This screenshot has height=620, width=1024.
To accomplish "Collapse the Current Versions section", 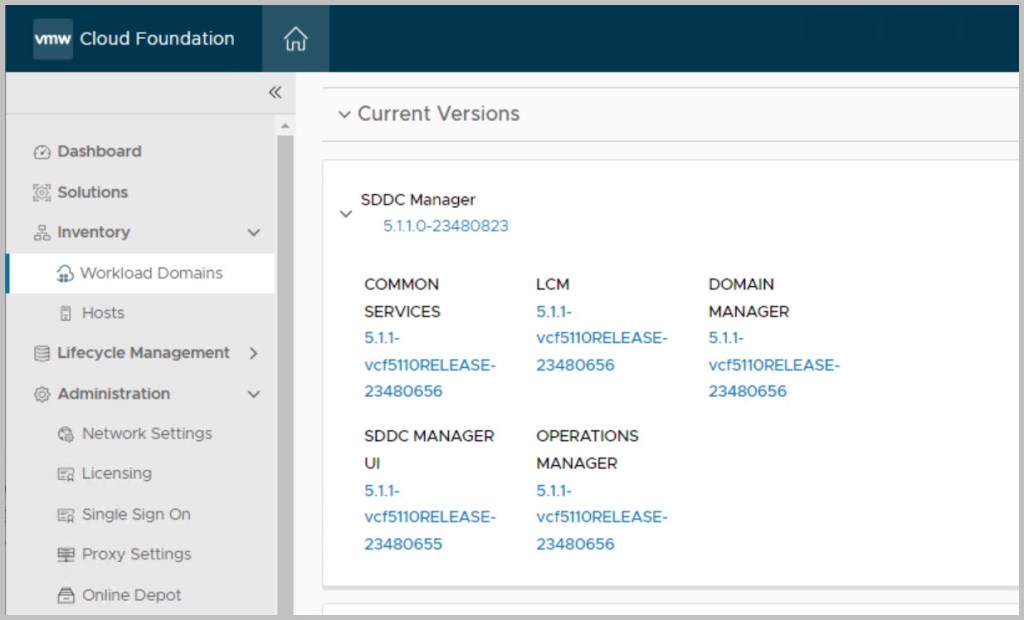I will click(x=345, y=114).
